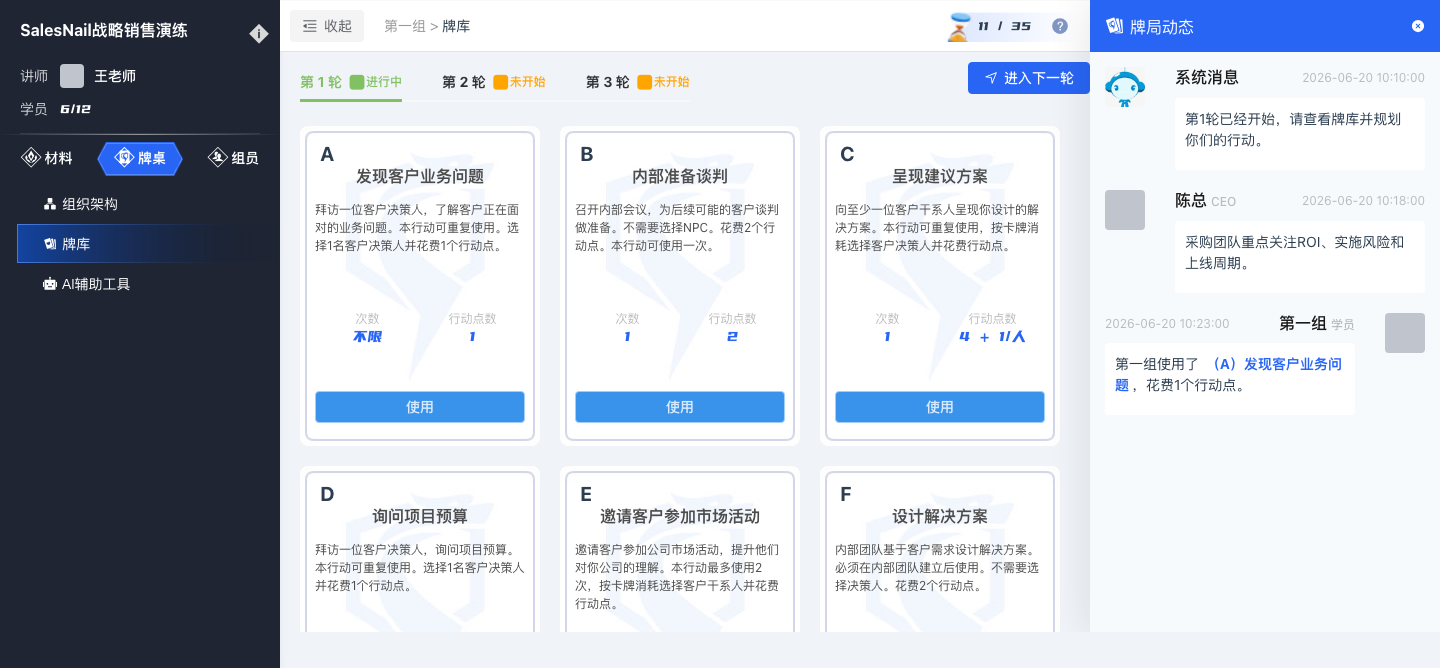Click the 不限 count value on card A

(367, 337)
